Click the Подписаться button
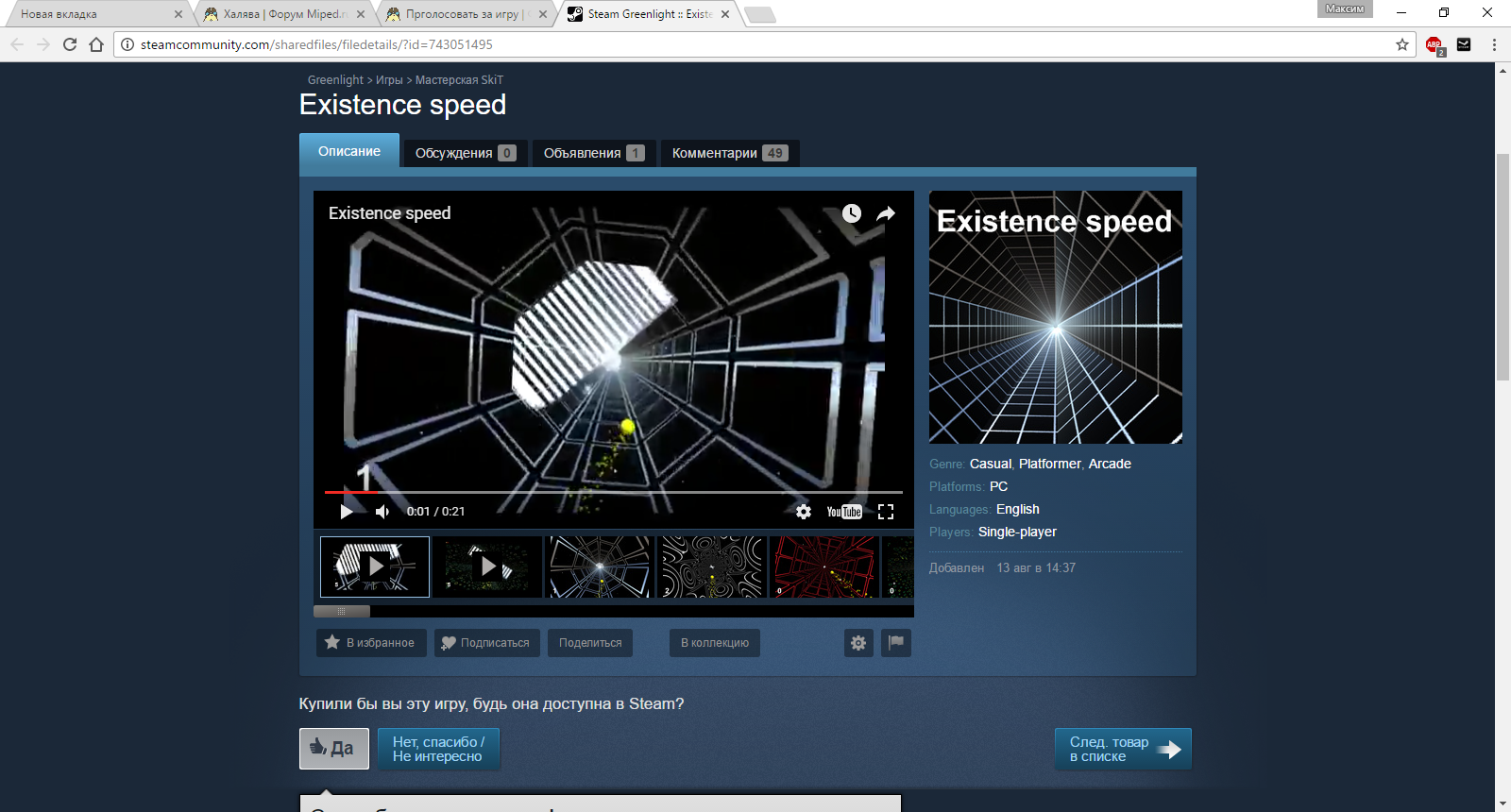The image size is (1511, 812). (x=487, y=643)
